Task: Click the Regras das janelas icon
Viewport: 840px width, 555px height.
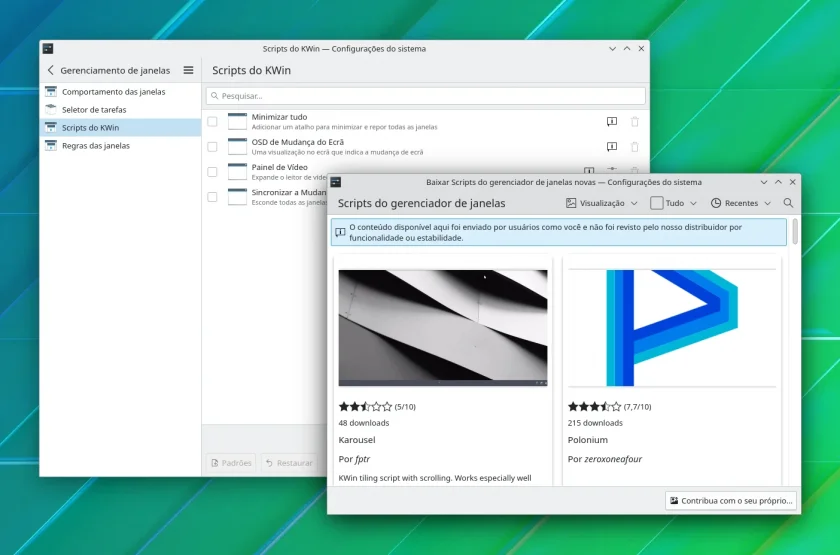Action: click(x=51, y=146)
